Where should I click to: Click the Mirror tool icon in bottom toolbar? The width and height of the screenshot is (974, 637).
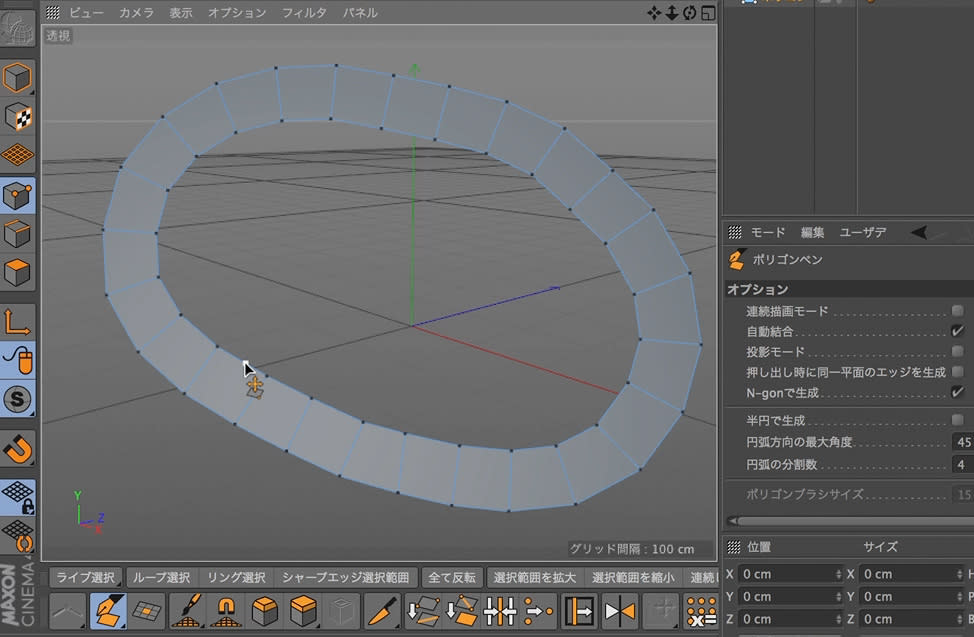coord(620,610)
